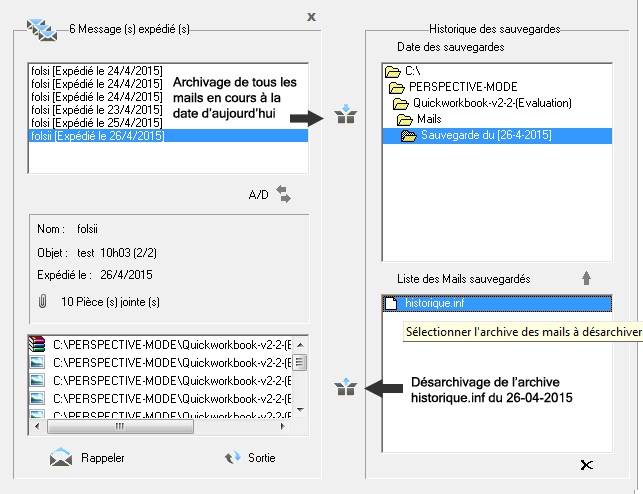The width and height of the screenshot is (643, 494).
Task: Select the message Expédié le 25/4/2015
Action: coord(96,123)
